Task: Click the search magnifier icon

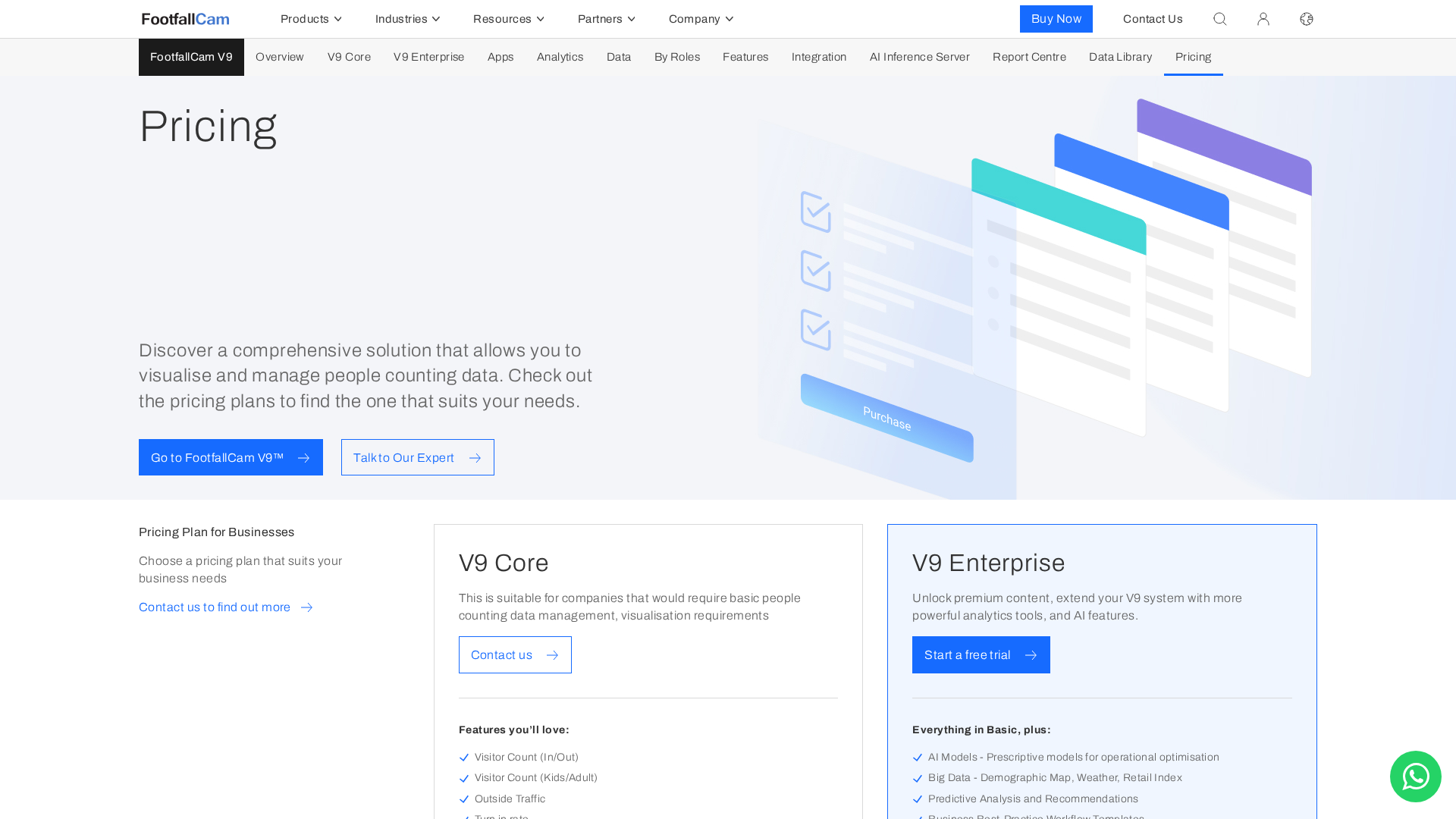Action: (x=1219, y=19)
